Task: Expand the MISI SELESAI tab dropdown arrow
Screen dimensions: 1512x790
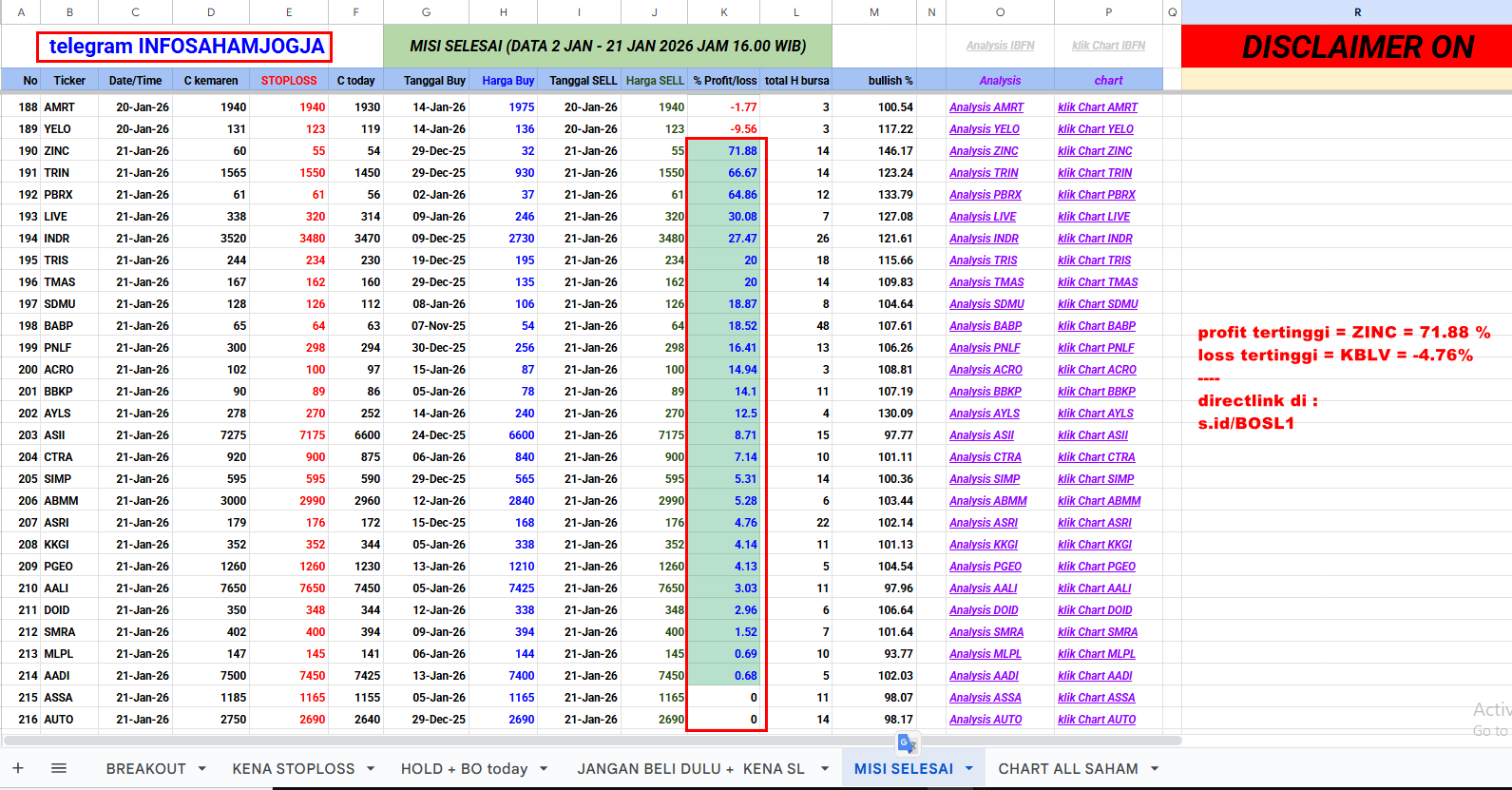Action: pos(969,768)
